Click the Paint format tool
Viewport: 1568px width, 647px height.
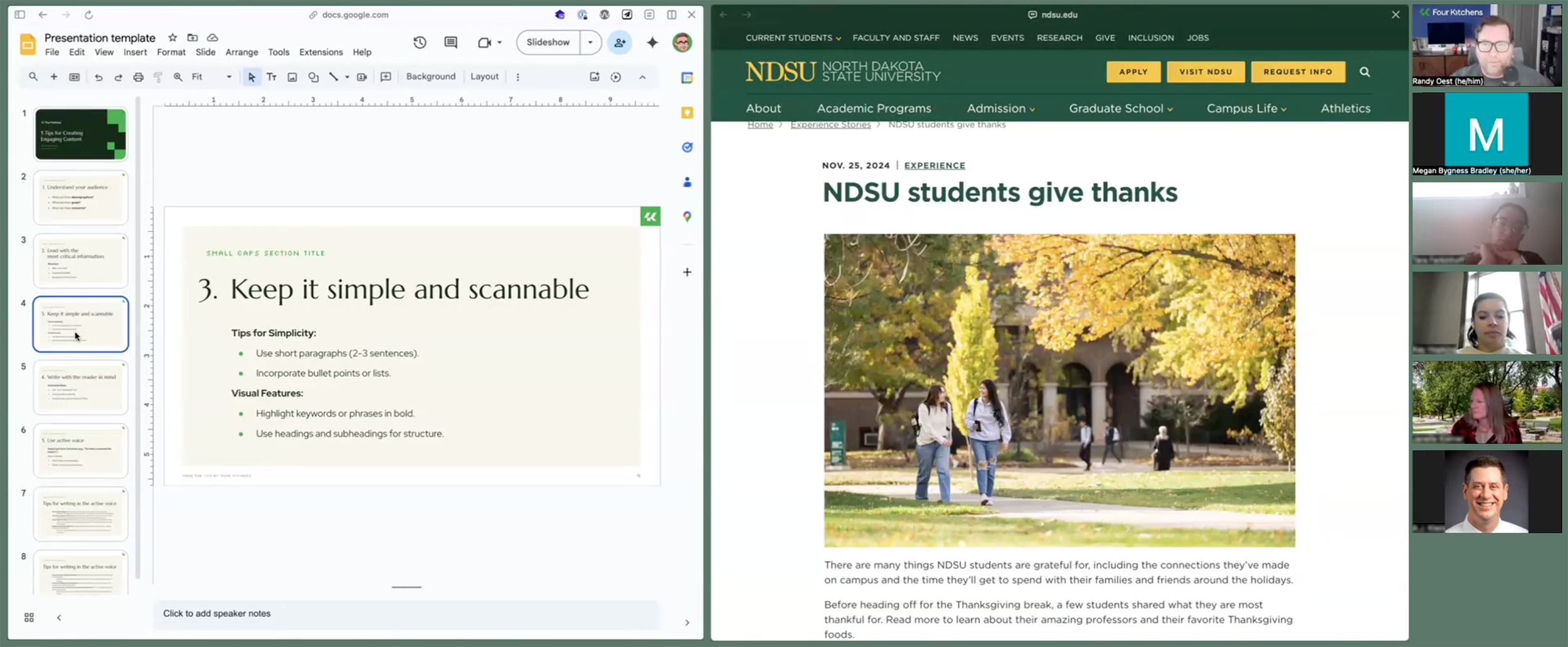click(157, 76)
